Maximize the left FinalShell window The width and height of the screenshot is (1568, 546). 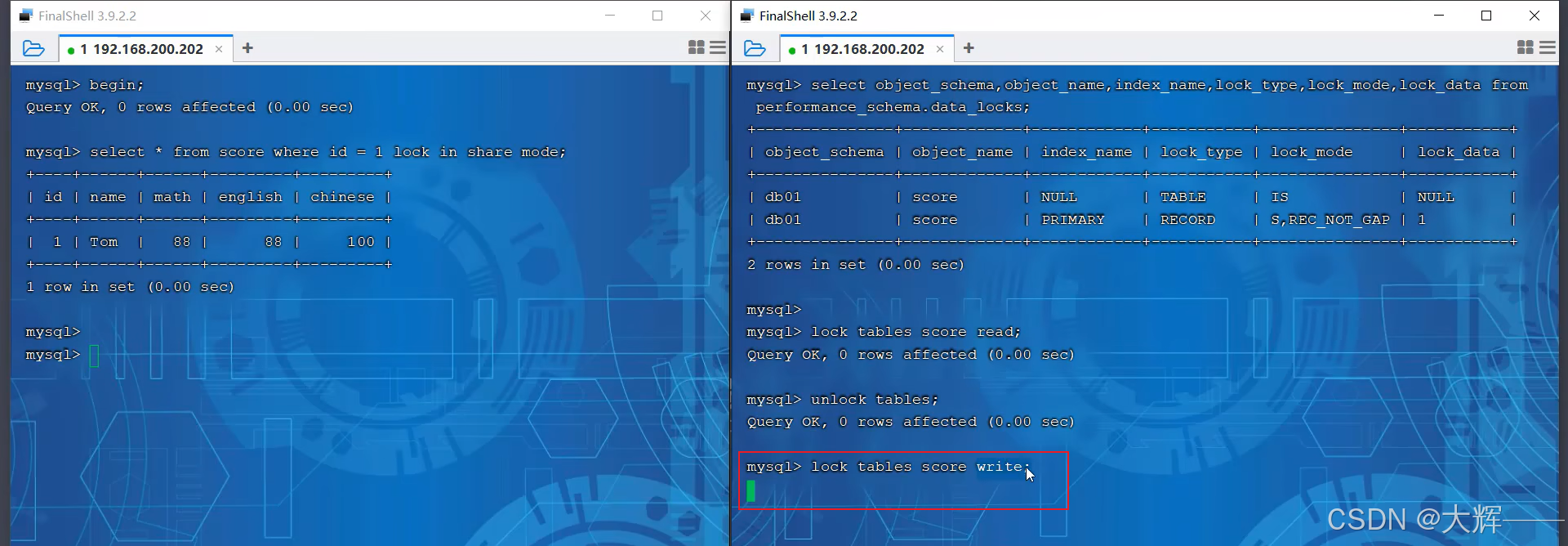pyautogui.click(x=657, y=16)
